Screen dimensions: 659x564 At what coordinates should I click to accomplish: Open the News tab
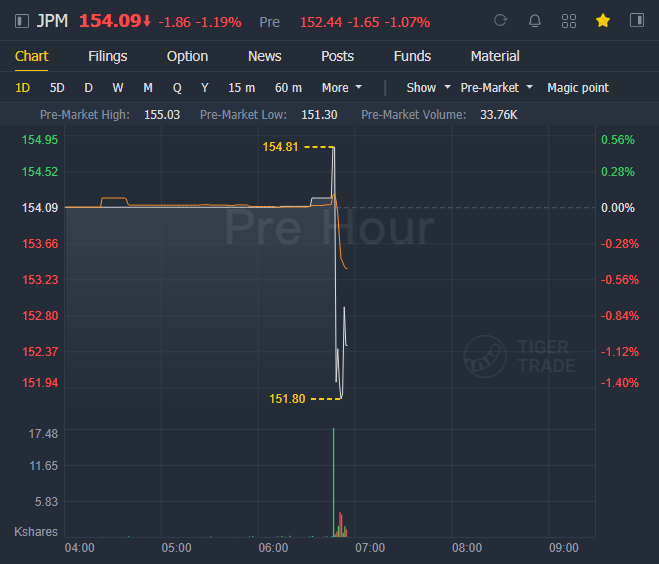(264, 56)
